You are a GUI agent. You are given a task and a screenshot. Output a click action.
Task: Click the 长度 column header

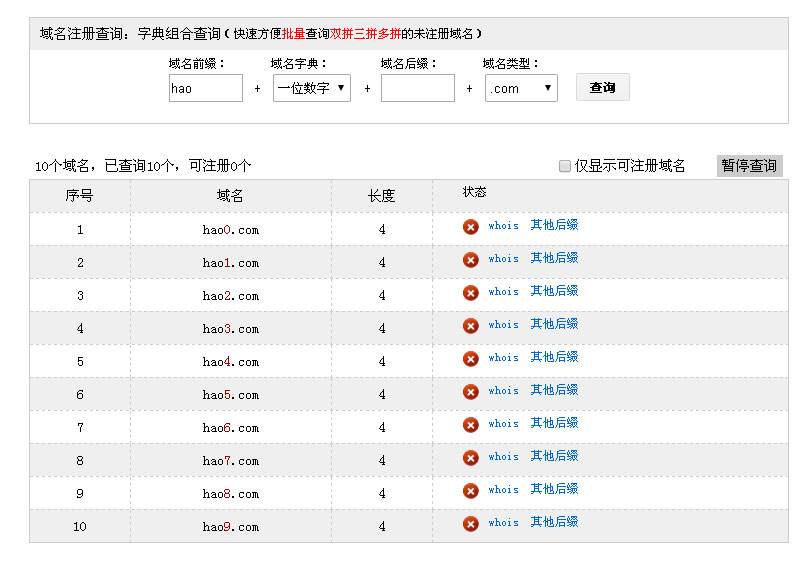click(381, 196)
